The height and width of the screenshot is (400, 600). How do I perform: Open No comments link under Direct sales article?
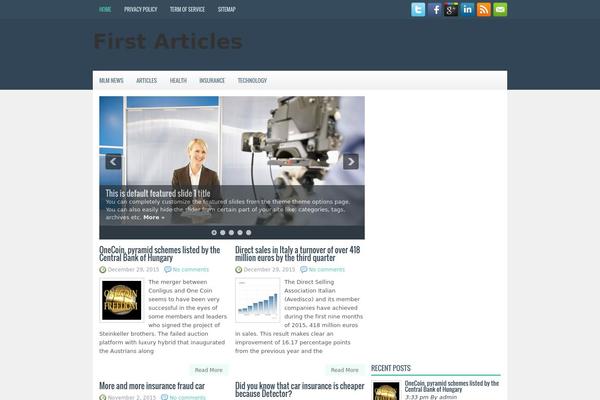pyautogui.click(x=326, y=269)
